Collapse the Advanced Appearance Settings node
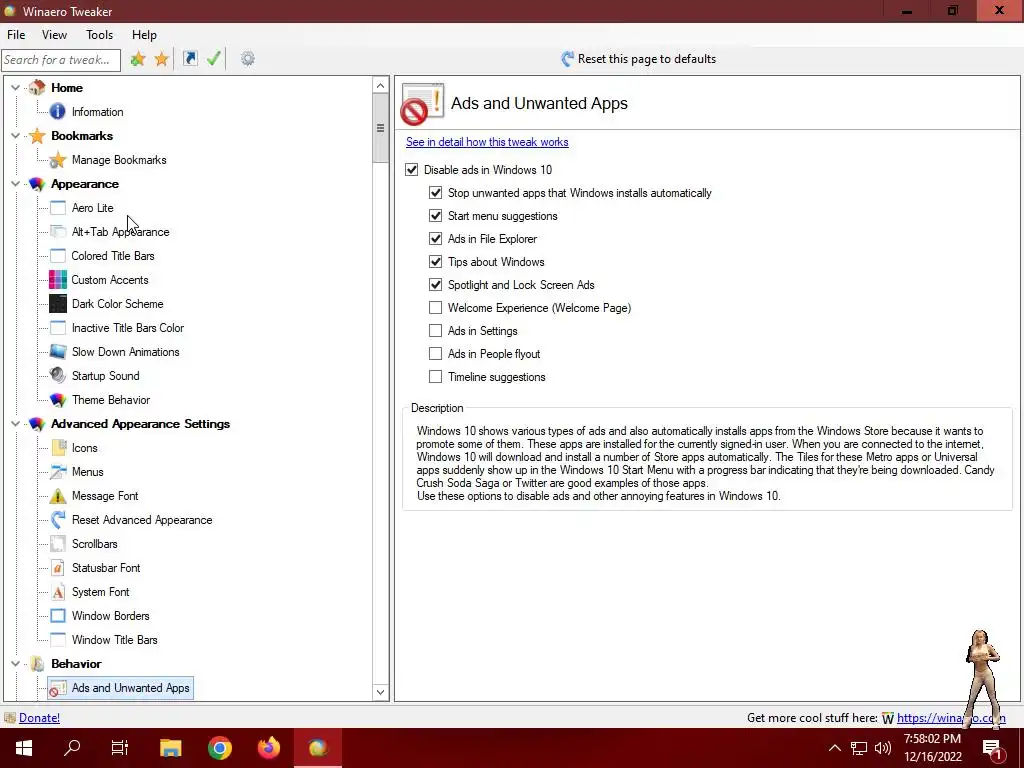Viewport: 1024px width, 768px height. coord(15,424)
